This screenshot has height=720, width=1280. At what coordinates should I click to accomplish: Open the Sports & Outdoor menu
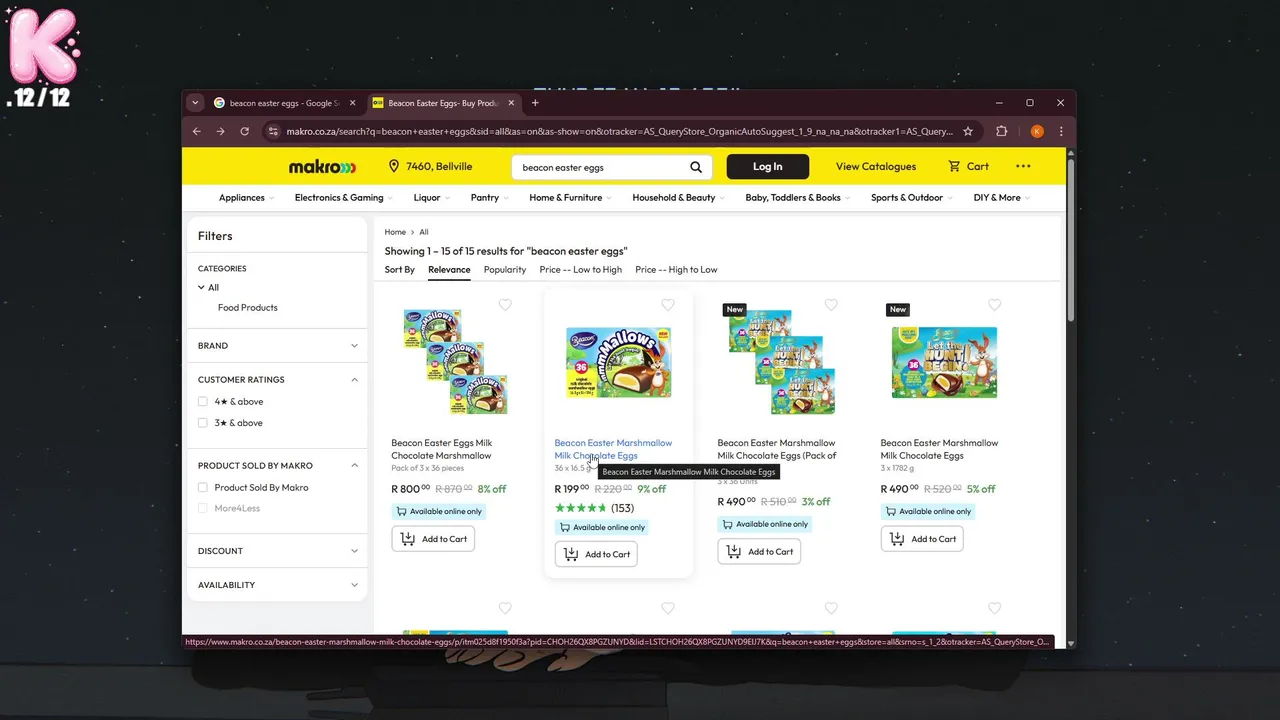pos(911,198)
